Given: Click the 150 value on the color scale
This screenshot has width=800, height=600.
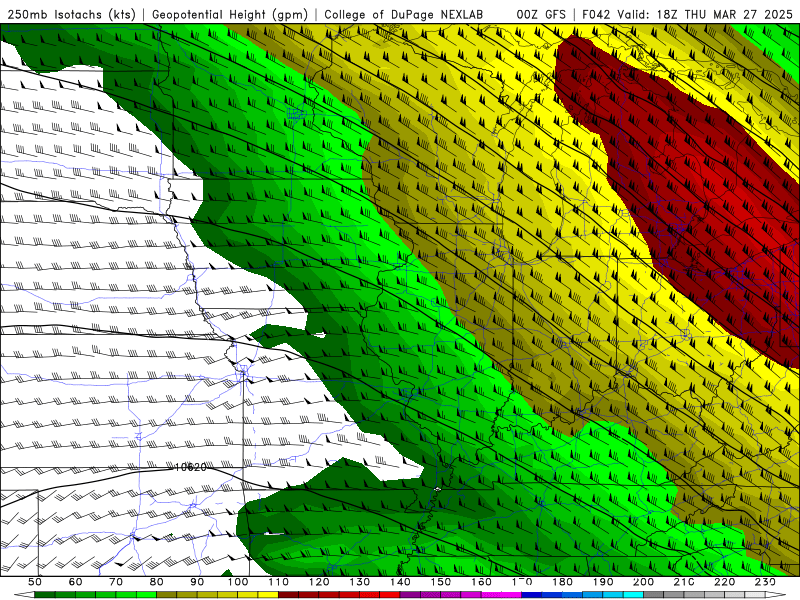Looking at the screenshot, I should [440, 582].
